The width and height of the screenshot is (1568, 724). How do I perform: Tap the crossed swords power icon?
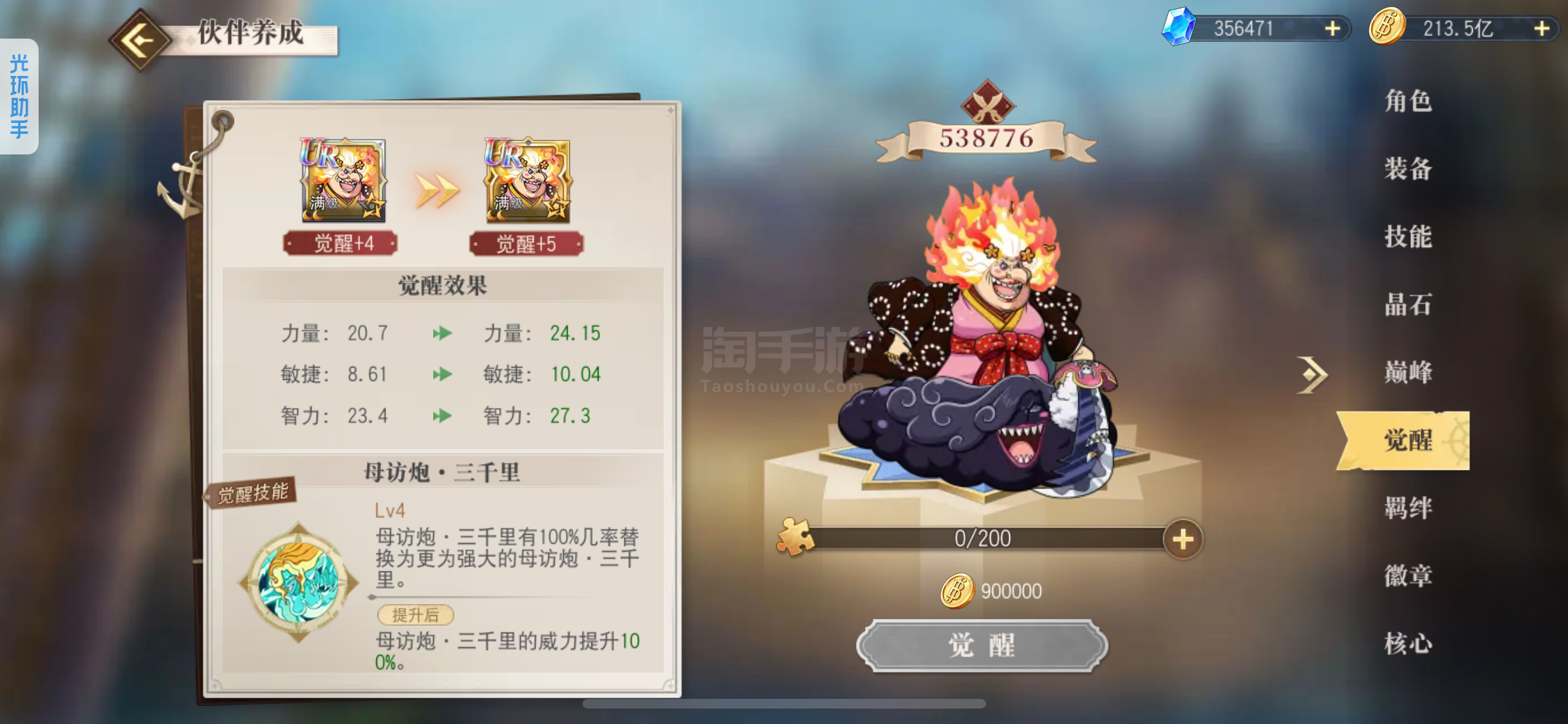point(987,103)
